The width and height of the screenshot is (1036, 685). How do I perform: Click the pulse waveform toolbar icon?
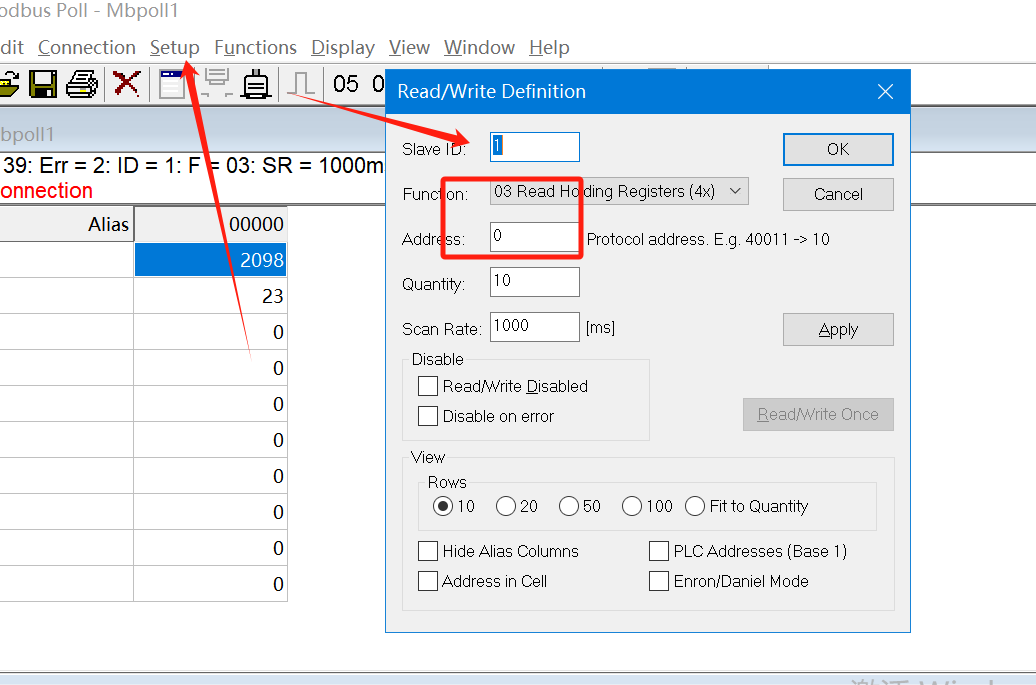pos(301,84)
